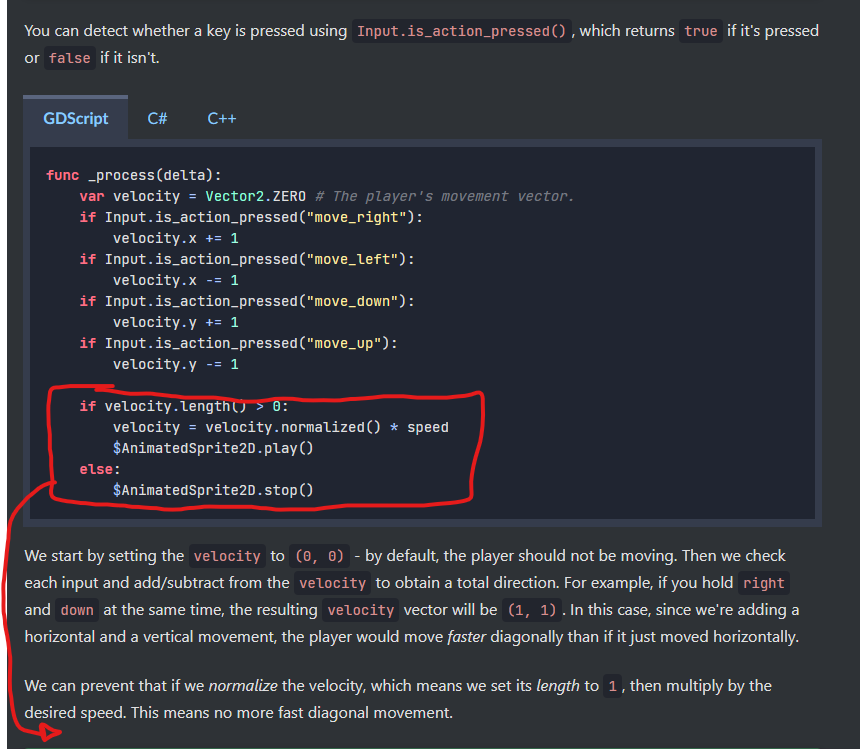Switch to the GDScript tab

click(x=75, y=117)
